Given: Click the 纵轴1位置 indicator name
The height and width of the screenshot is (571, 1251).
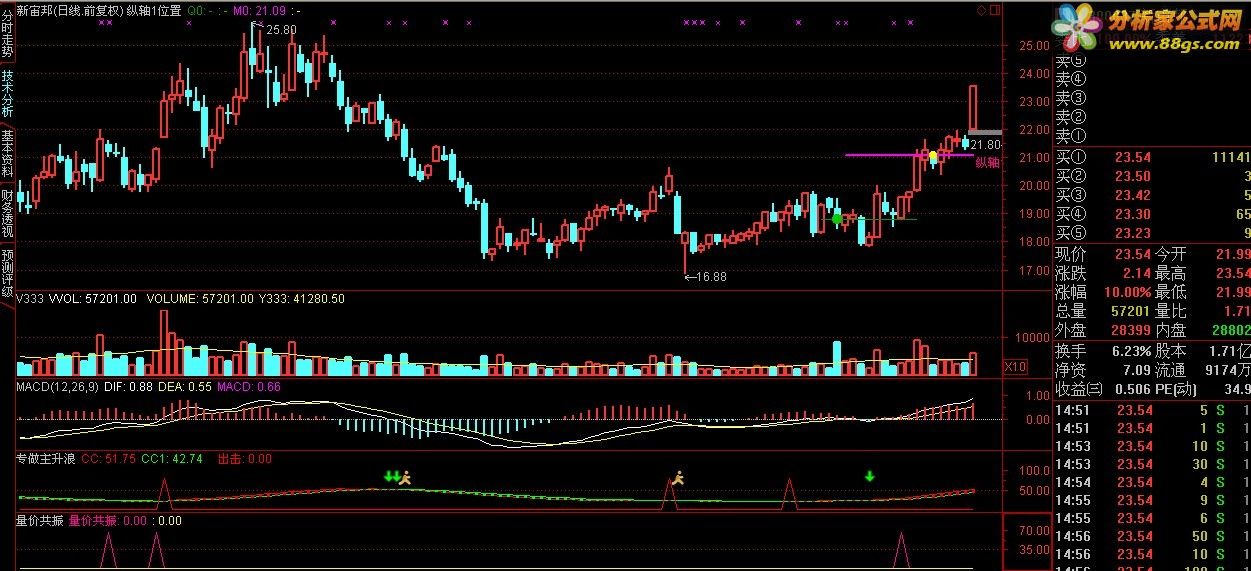Looking at the screenshot, I should (154, 11).
